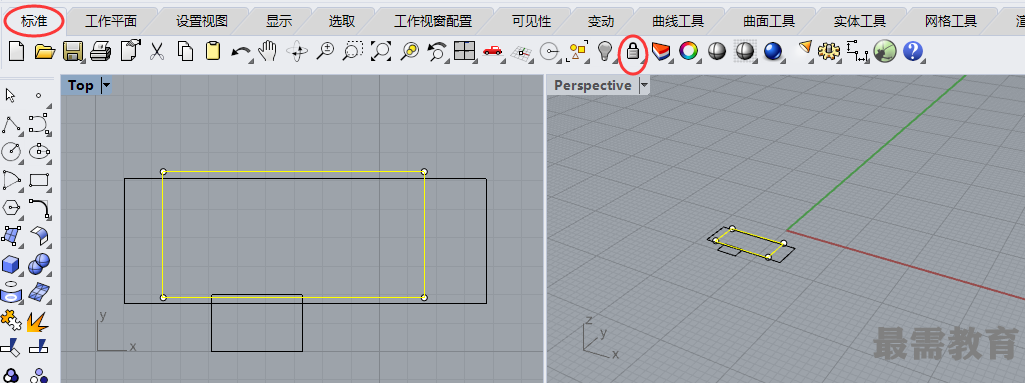The width and height of the screenshot is (1025, 383).
Task: Click the rendered viewport sphere with grid
Action: tap(745, 51)
